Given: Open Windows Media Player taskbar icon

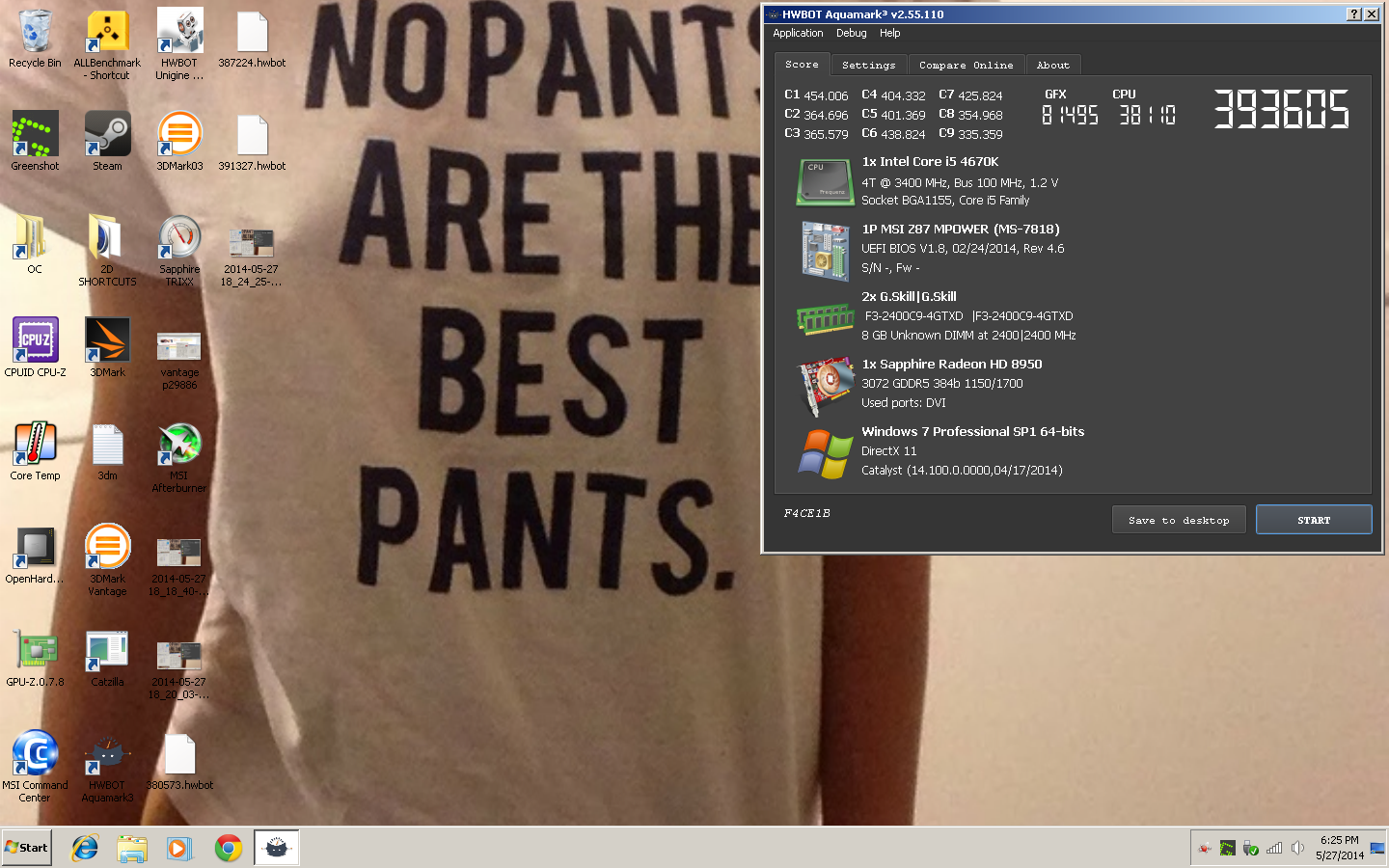Looking at the screenshot, I should [179, 848].
